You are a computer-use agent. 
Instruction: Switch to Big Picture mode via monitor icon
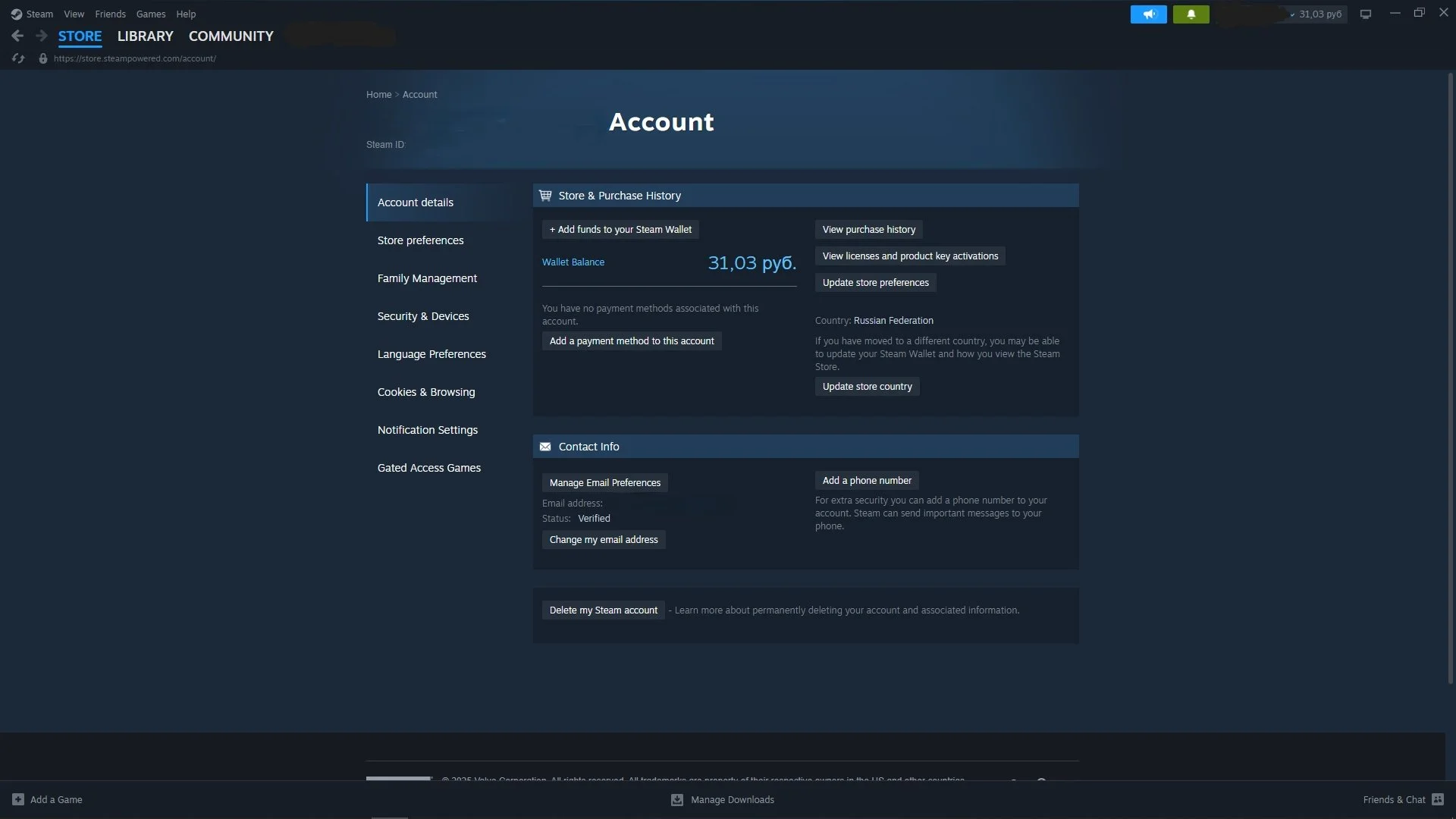click(x=1366, y=14)
